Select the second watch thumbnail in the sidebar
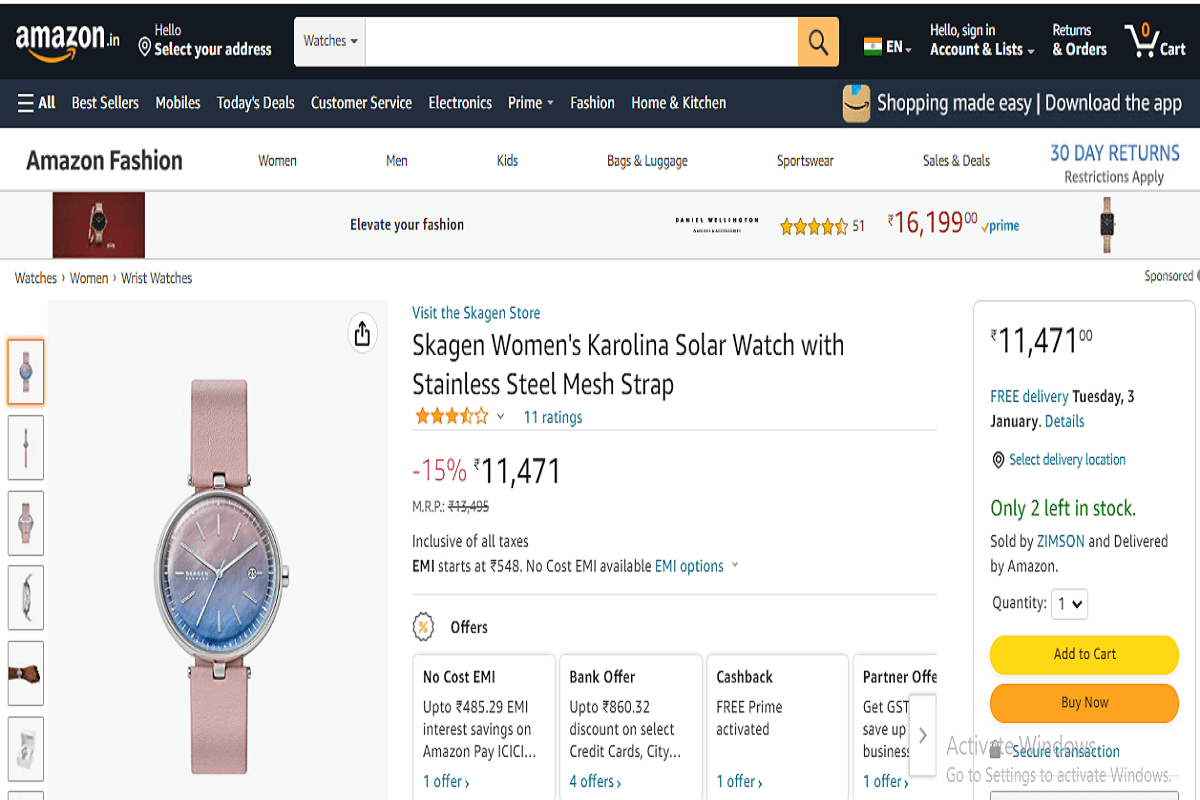This screenshot has width=1200, height=800. click(x=26, y=447)
